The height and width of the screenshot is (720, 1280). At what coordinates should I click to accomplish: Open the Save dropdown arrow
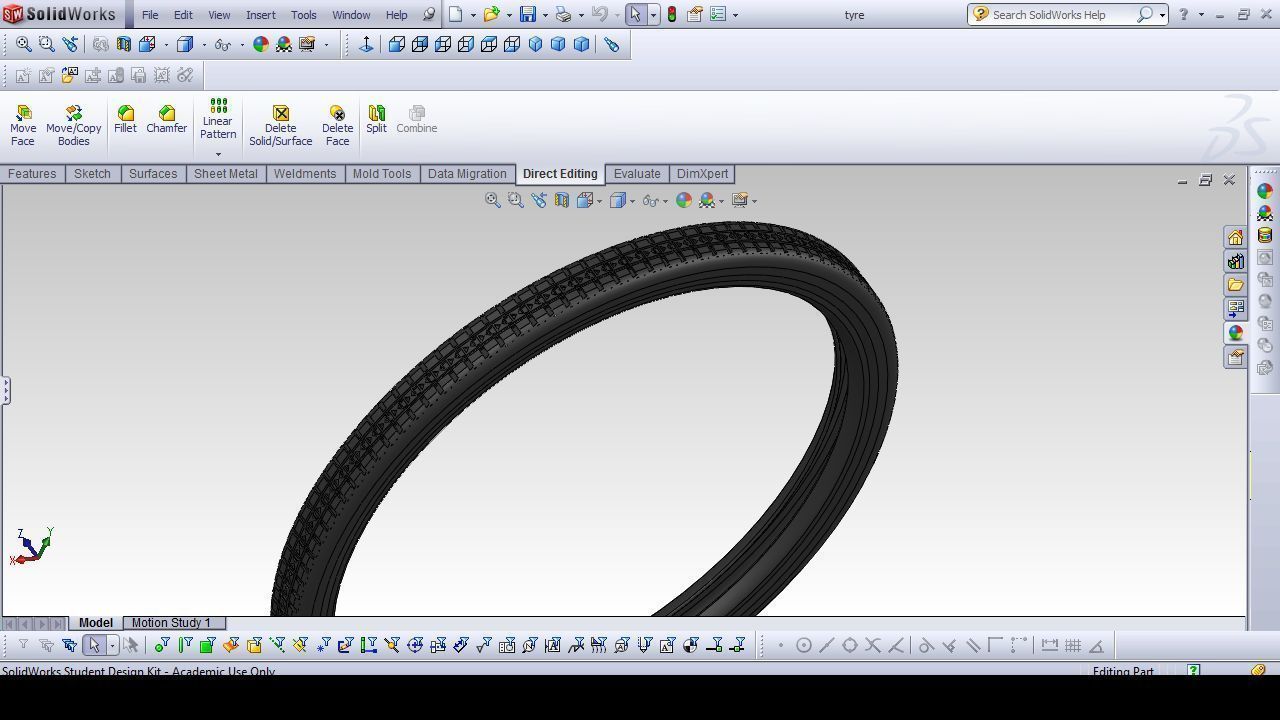(544, 15)
